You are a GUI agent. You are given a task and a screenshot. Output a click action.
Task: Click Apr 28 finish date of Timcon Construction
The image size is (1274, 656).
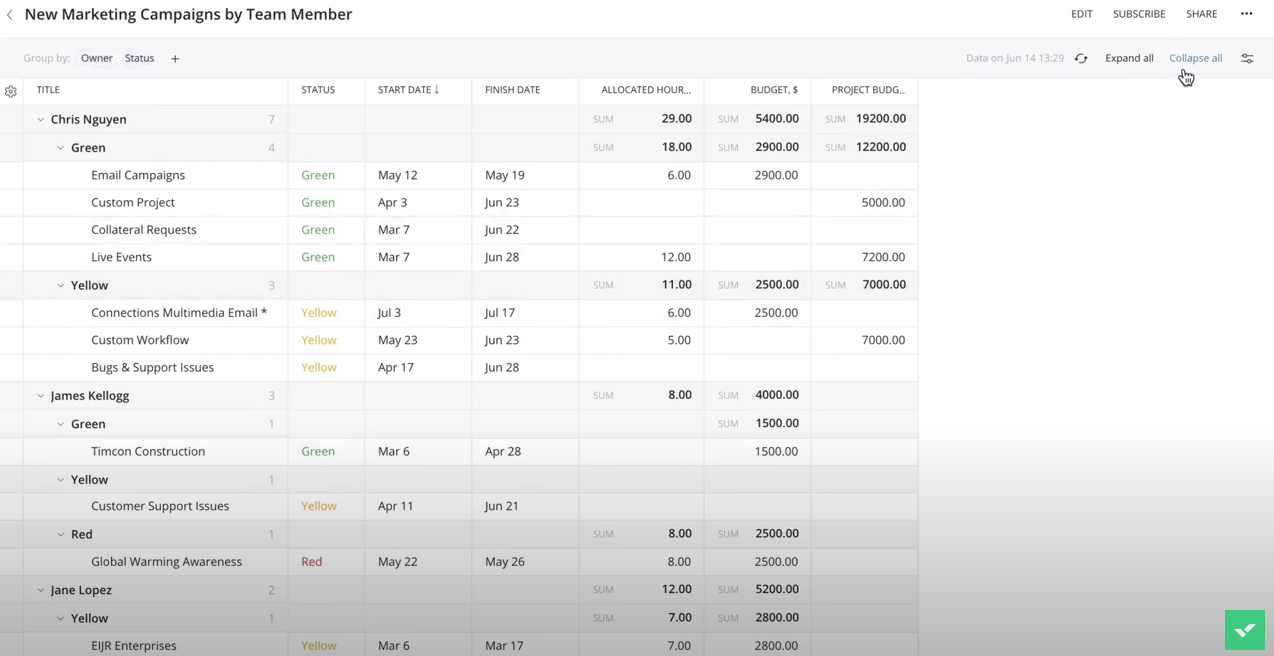[x=503, y=451]
